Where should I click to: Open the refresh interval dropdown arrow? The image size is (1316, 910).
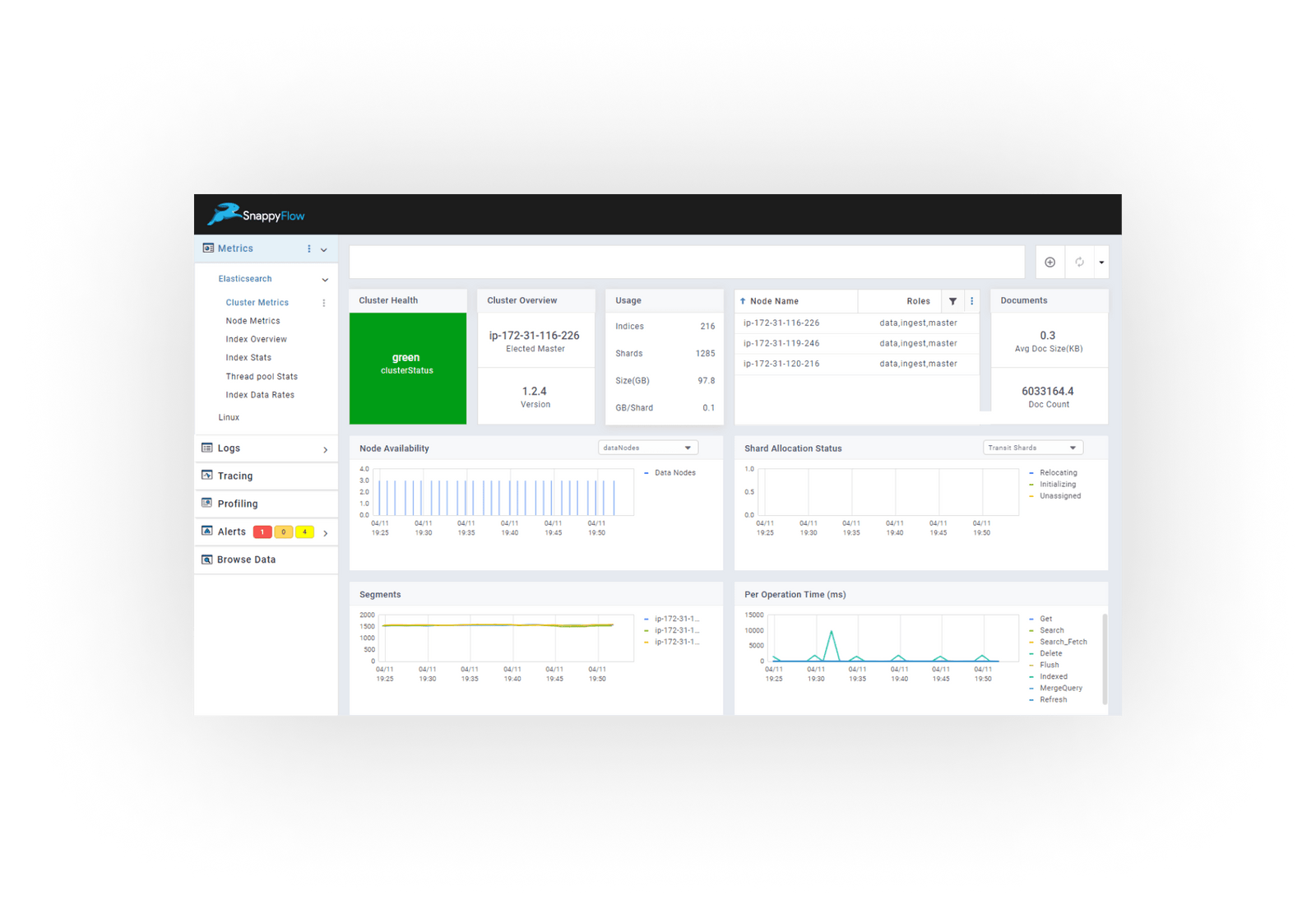[1102, 262]
